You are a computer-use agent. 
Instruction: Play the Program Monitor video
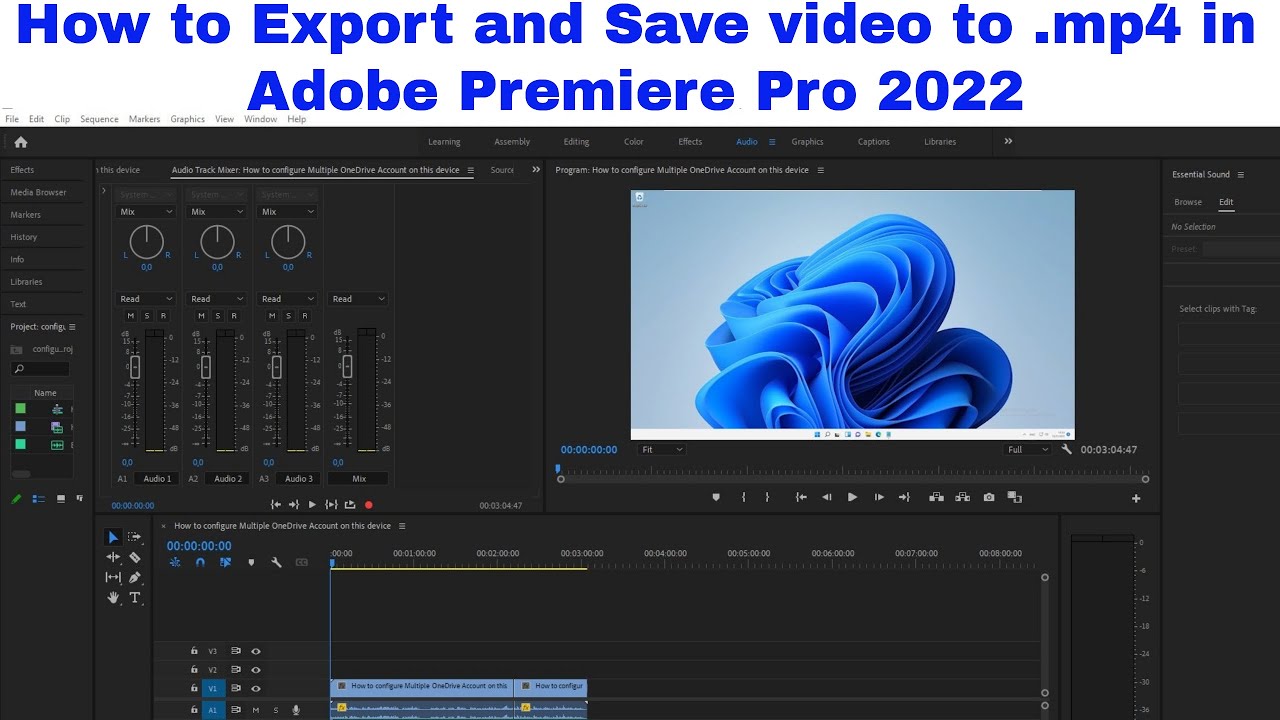click(852, 497)
